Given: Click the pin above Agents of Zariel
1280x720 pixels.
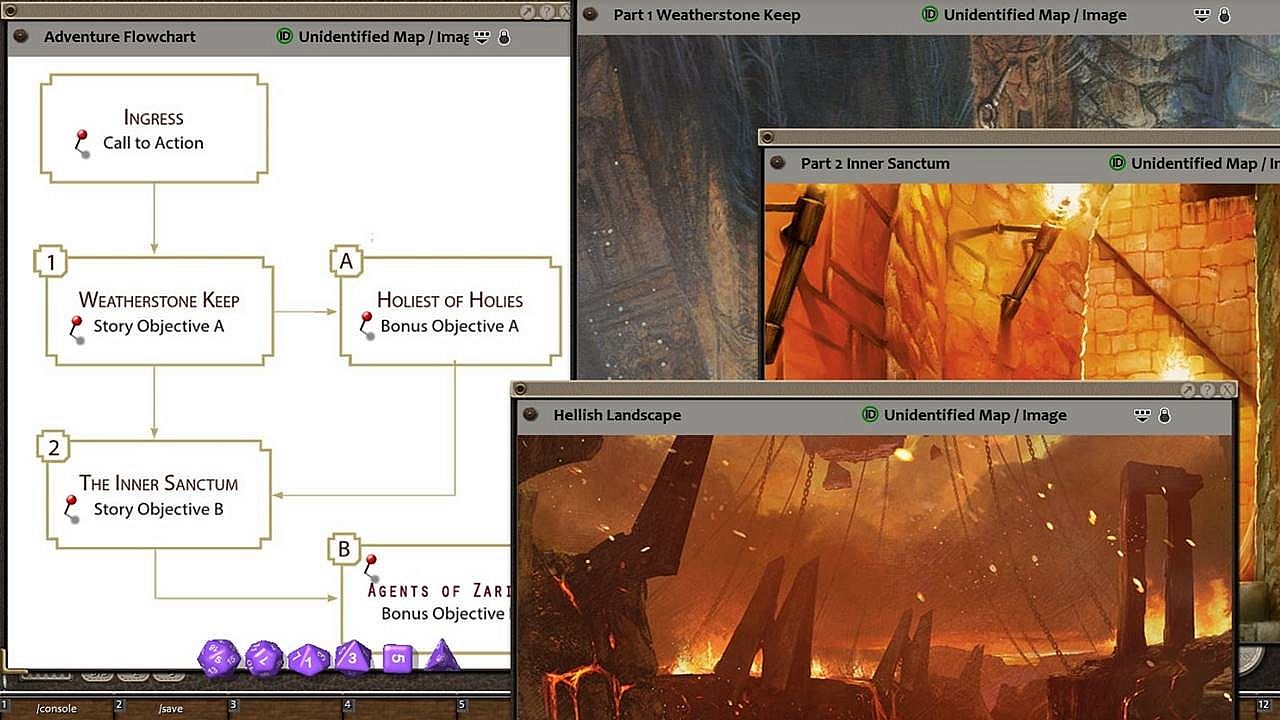Looking at the screenshot, I should pos(371,567).
